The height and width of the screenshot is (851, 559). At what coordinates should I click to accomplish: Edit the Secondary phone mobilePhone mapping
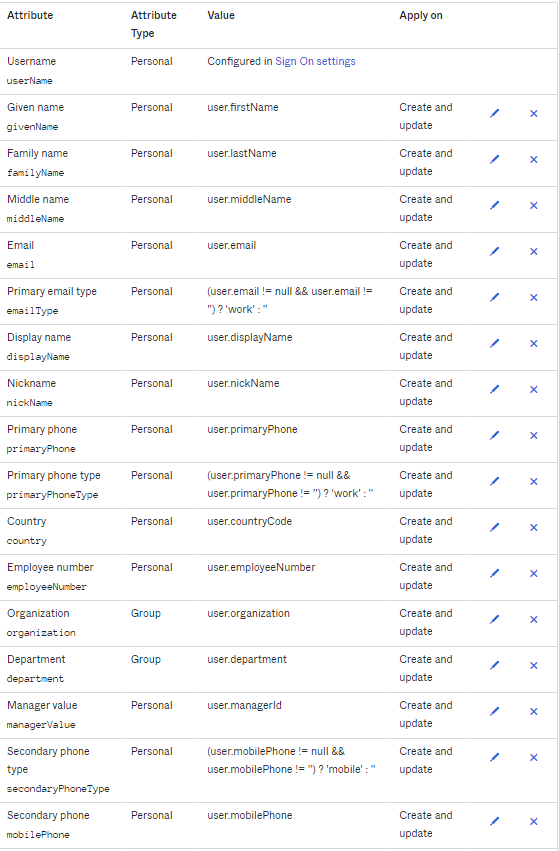(494, 821)
